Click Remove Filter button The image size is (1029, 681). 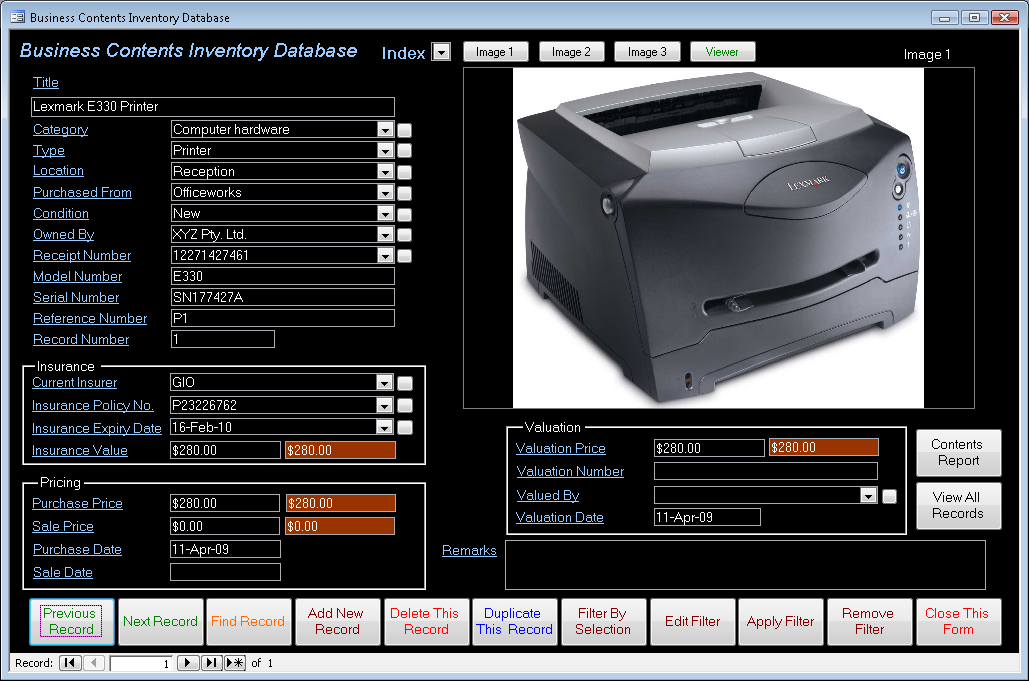870,621
